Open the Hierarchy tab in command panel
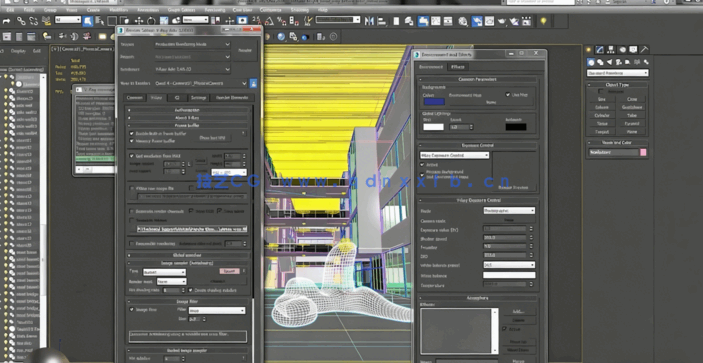This screenshot has height=363, width=703. pos(611,50)
